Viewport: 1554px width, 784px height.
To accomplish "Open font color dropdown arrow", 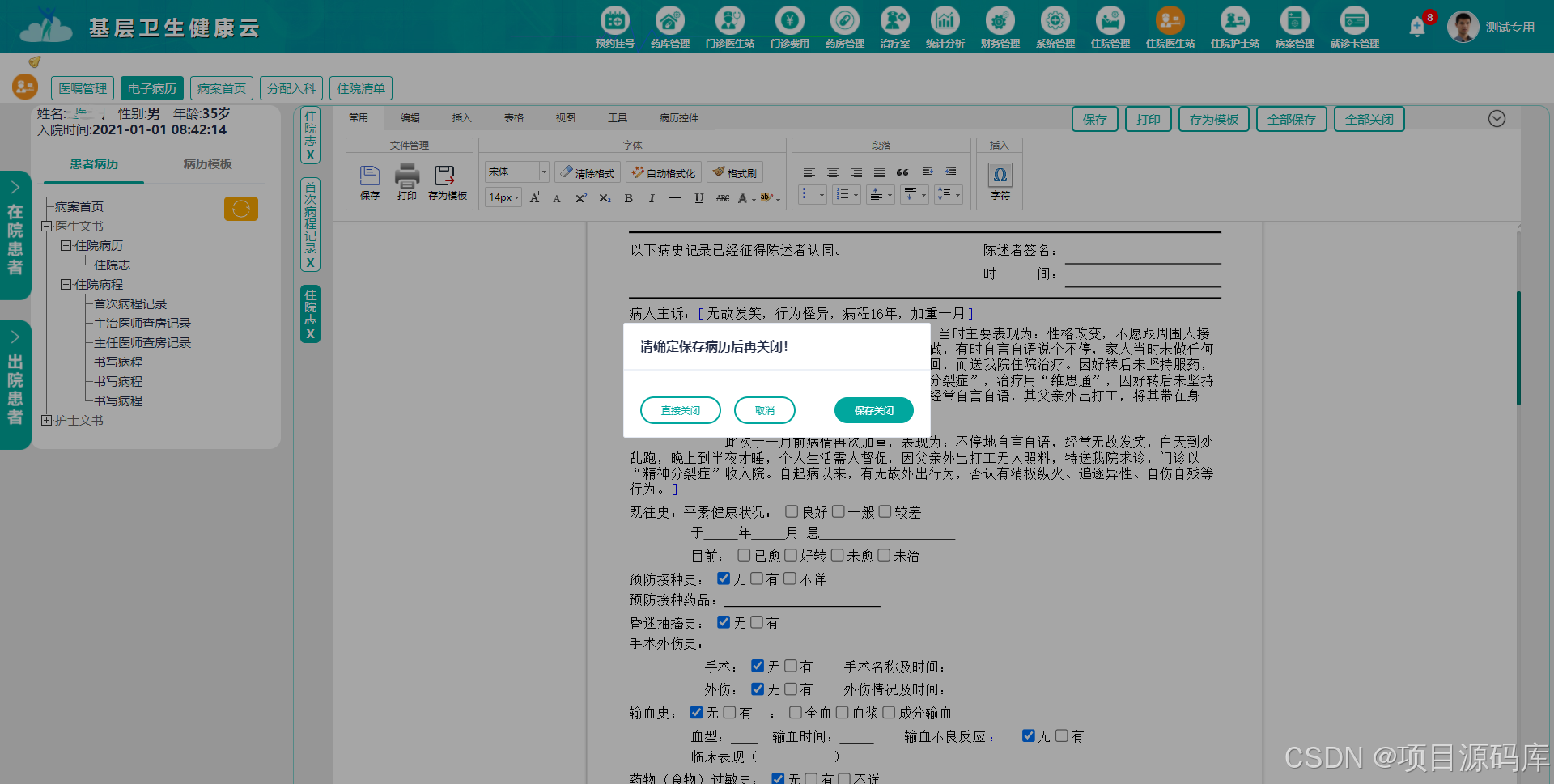I will point(754,199).
